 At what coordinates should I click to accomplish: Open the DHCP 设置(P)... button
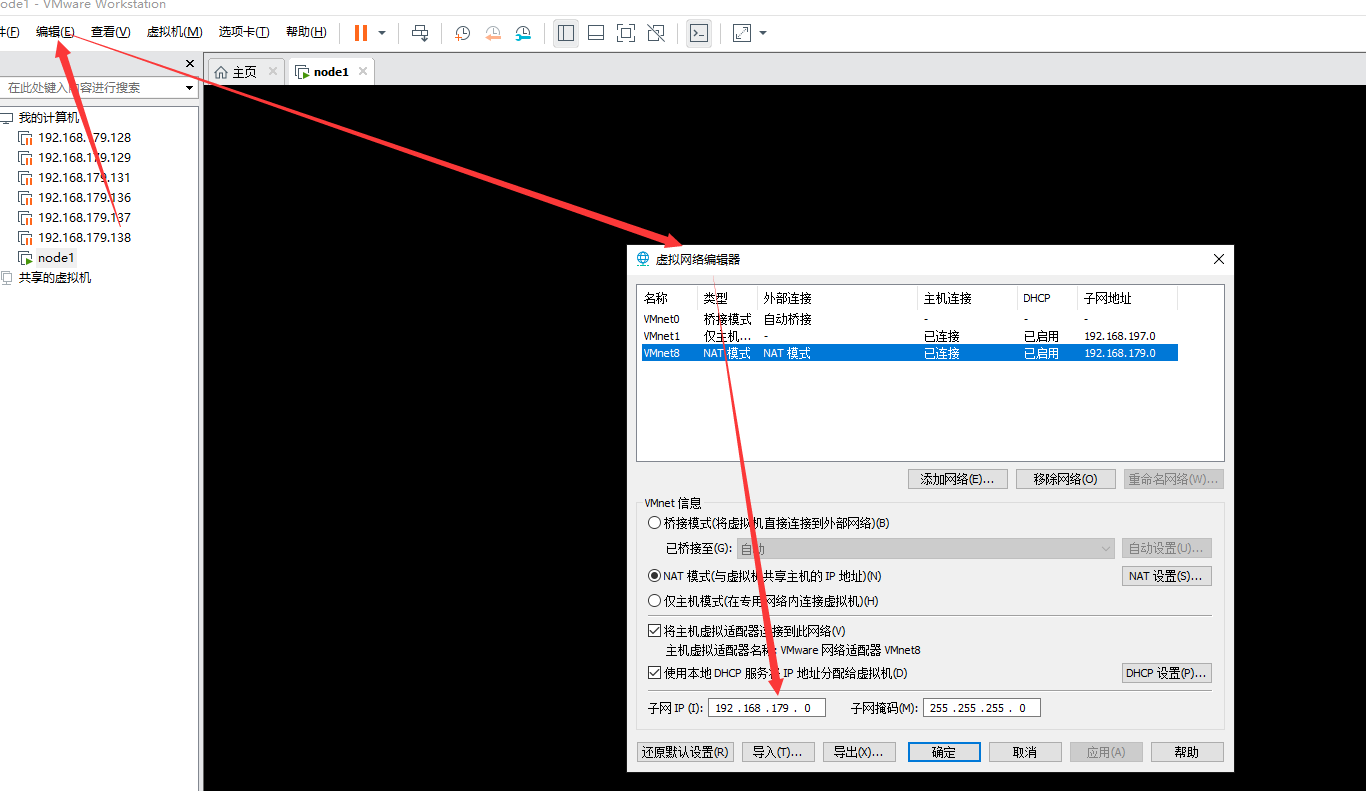click(1167, 673)
